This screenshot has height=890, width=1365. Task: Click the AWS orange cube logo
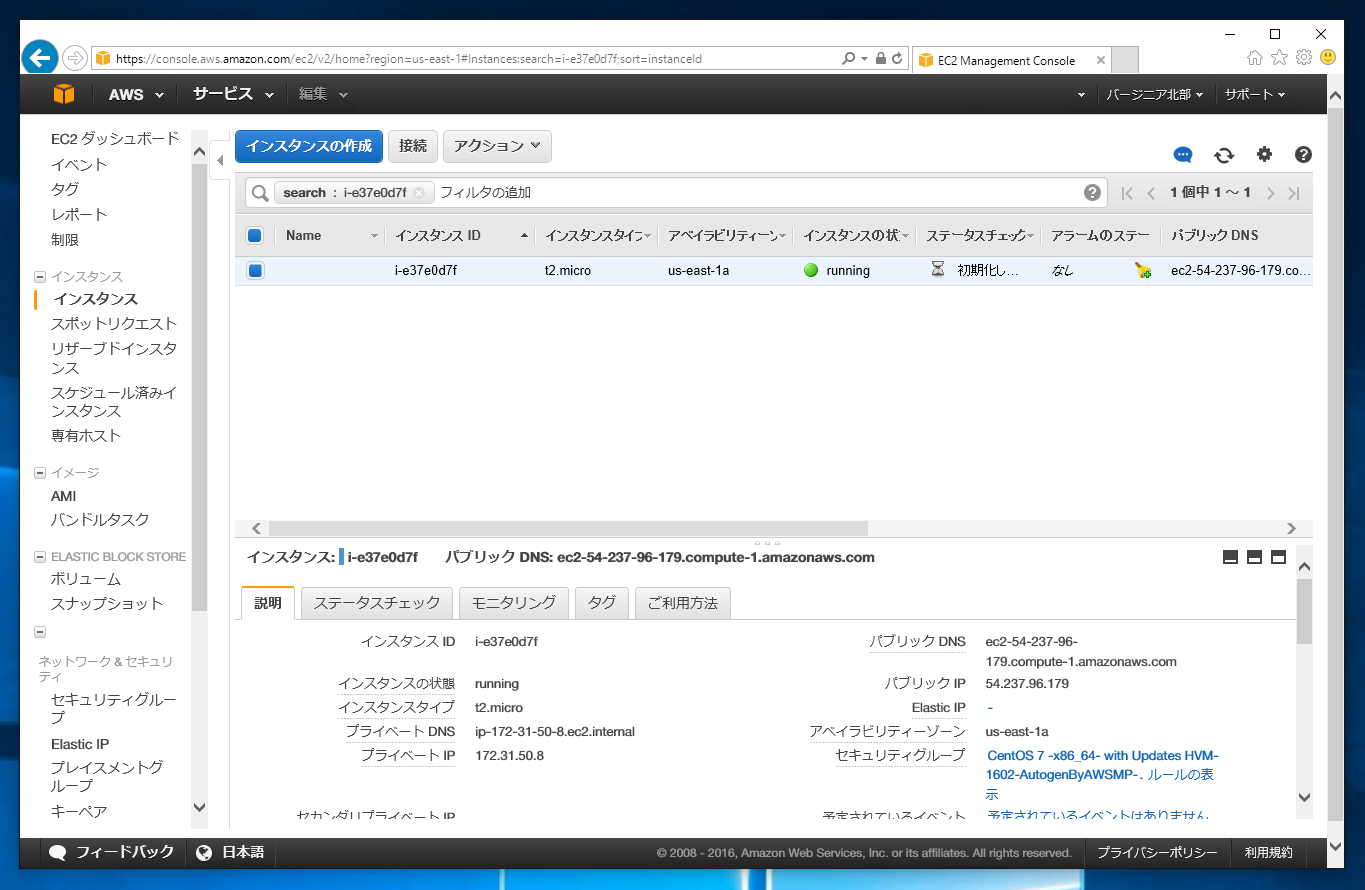click(64, 94)
